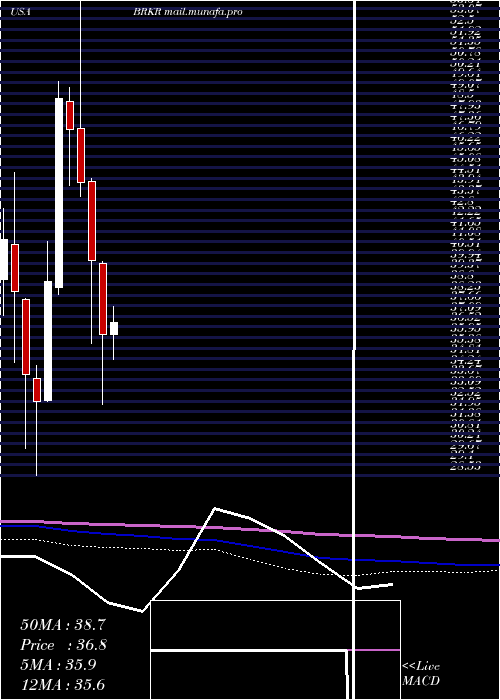The height and width of the screenshot is (700, 500).
Task: Click the 12MA : 35.6 value
Action: tap(63, 685)
